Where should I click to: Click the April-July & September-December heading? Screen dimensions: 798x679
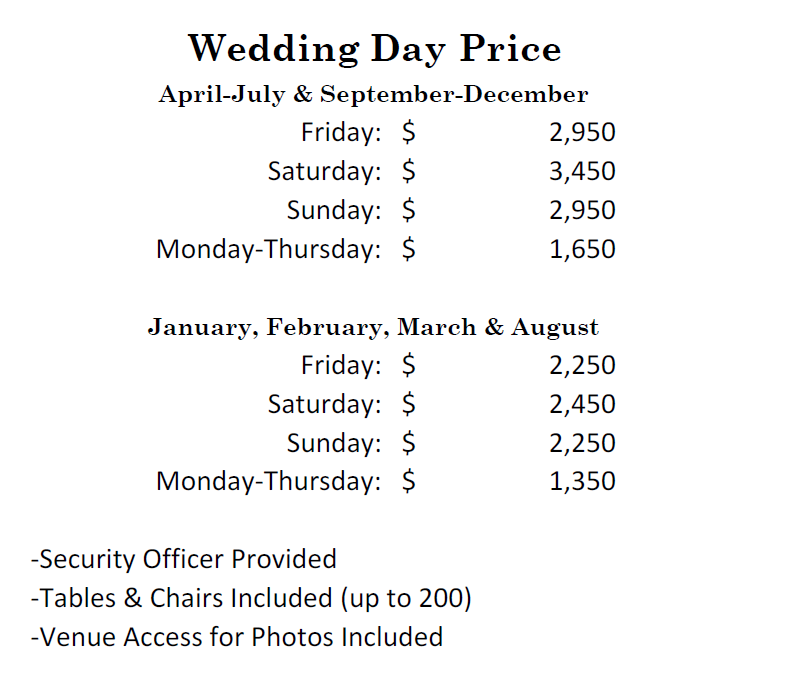coord(373,95)
